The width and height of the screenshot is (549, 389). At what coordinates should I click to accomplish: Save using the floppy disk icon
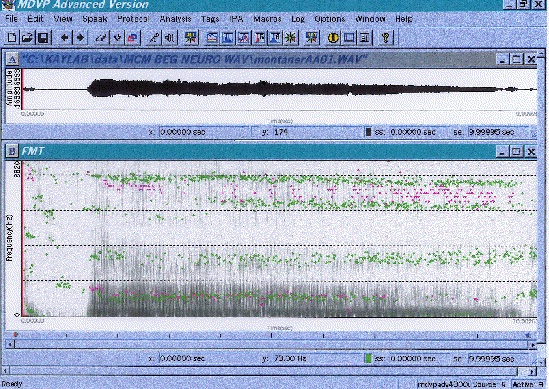pyautogui.click(x=43, y=37)
